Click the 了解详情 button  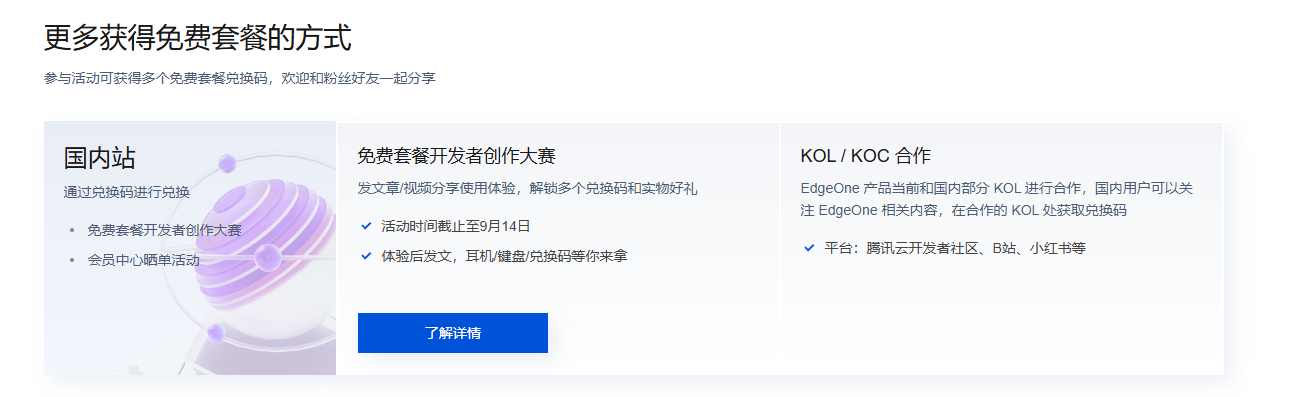[x=452, y=333]
